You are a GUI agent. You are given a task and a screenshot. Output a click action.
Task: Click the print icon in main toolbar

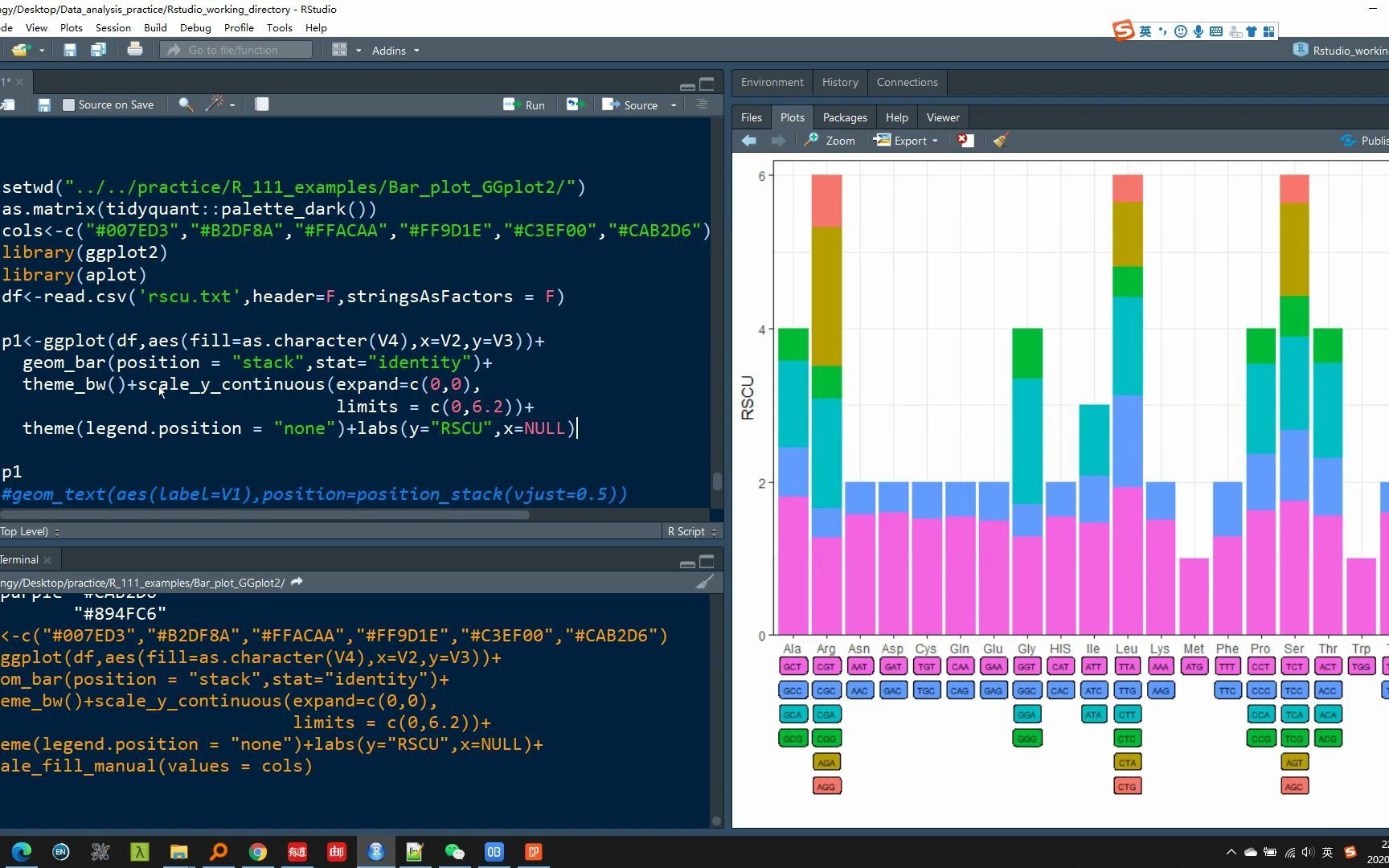pos(135,50)
